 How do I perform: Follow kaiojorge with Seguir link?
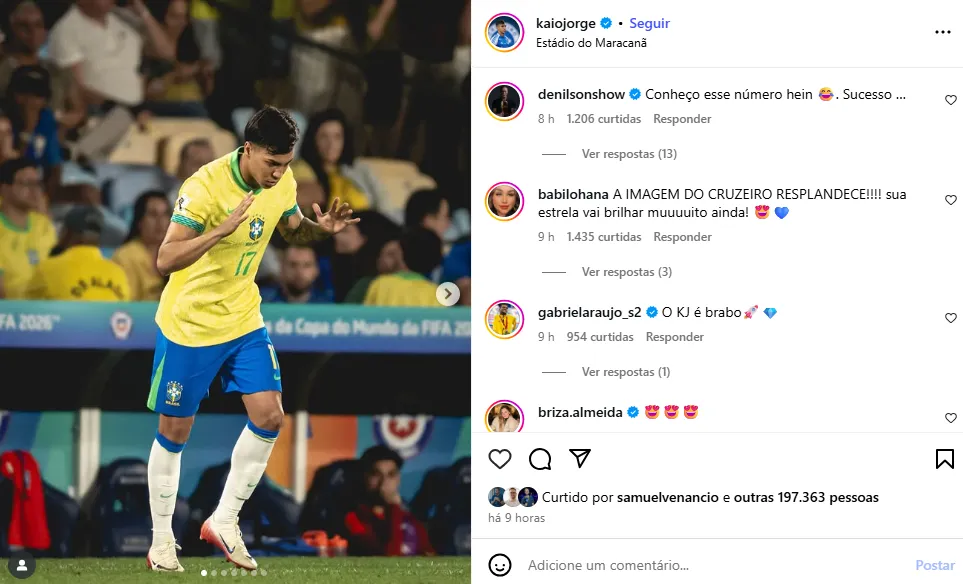649,23
